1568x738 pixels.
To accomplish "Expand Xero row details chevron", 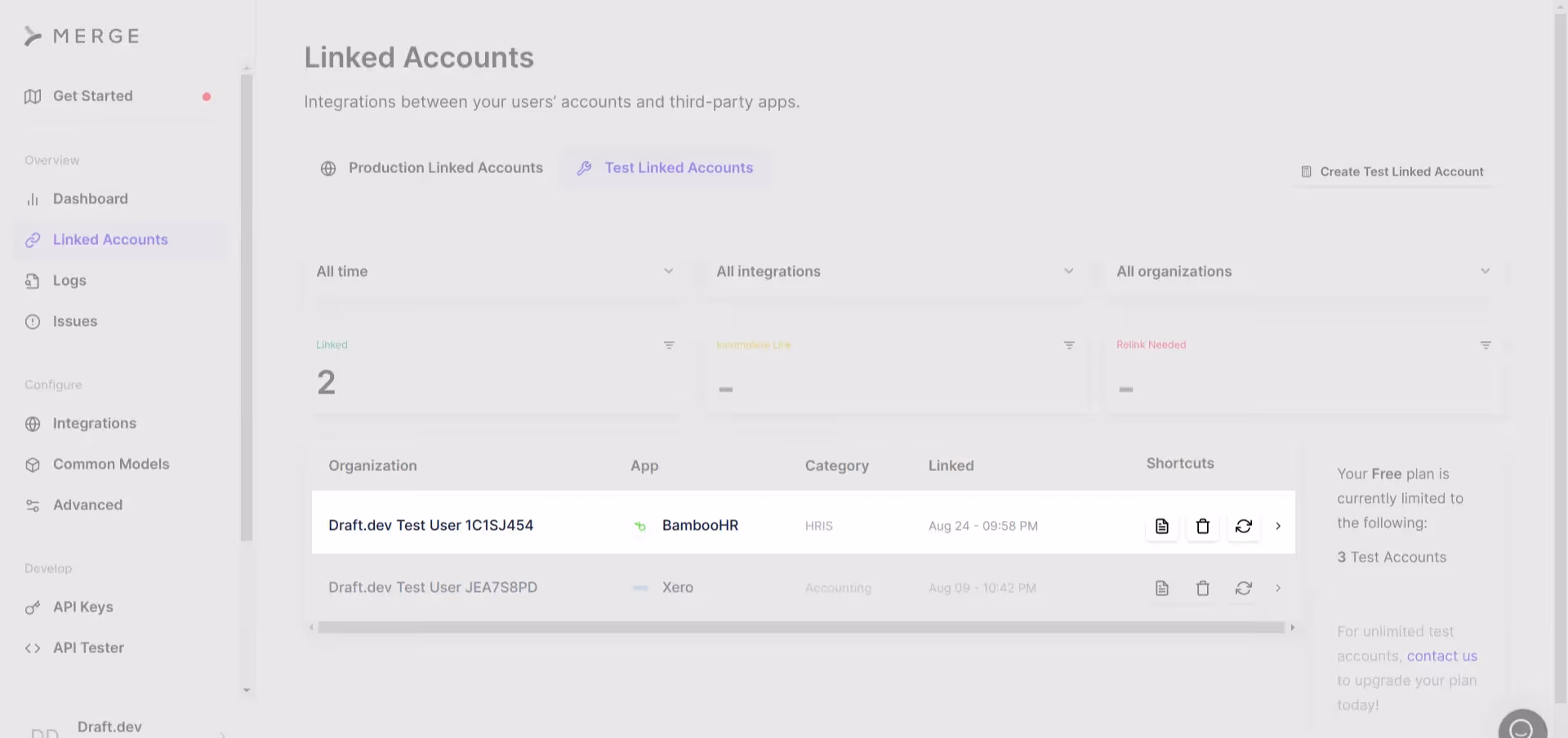I will click(1278, 589).
